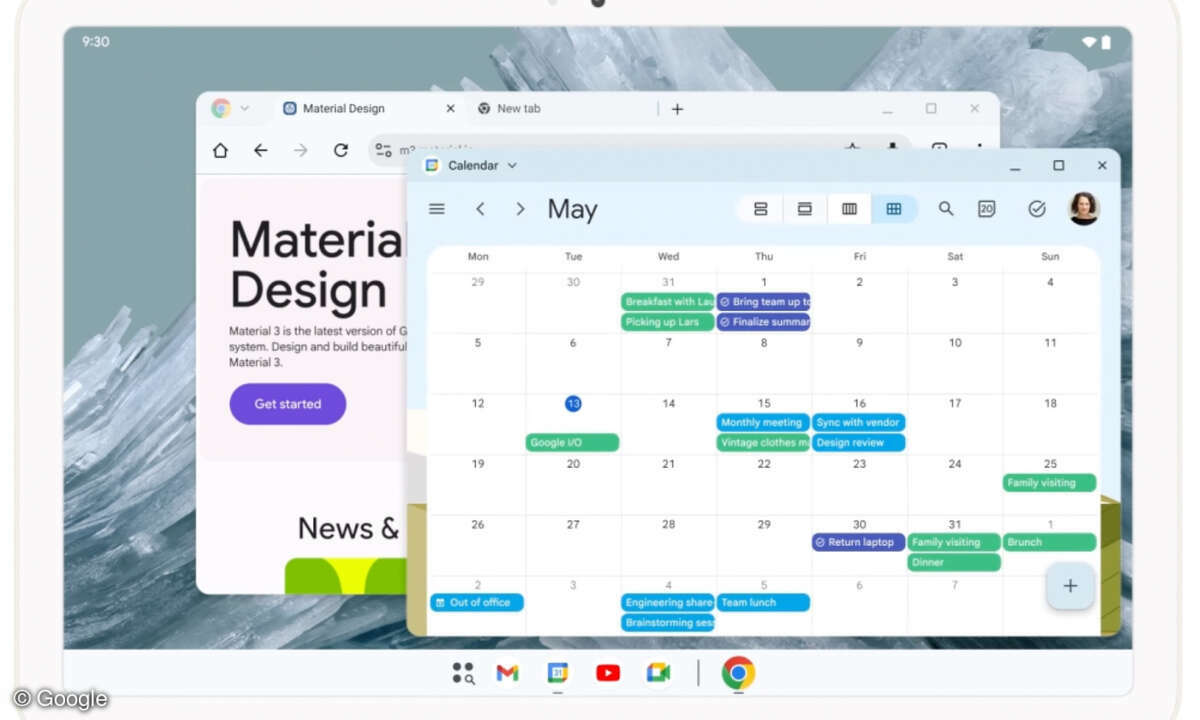Open the Team lunch event
The width and height of the screenshot is (1200, 720).
pos(763,602)
